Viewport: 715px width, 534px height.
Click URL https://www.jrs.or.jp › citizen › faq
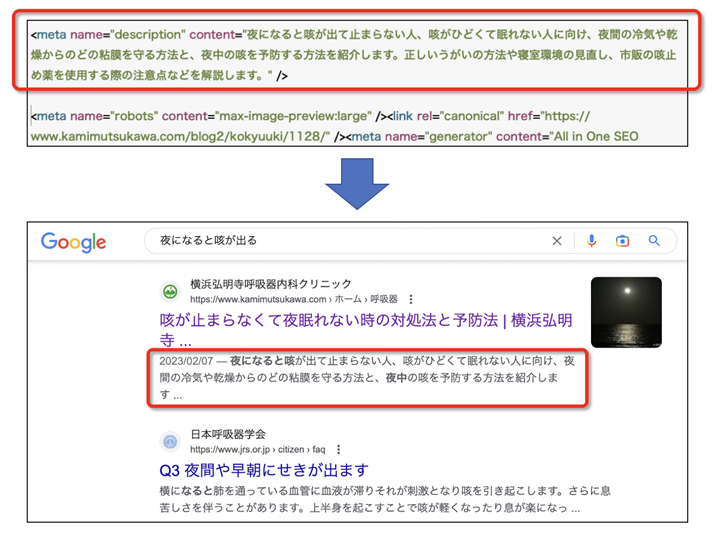(x=258, y=450)
